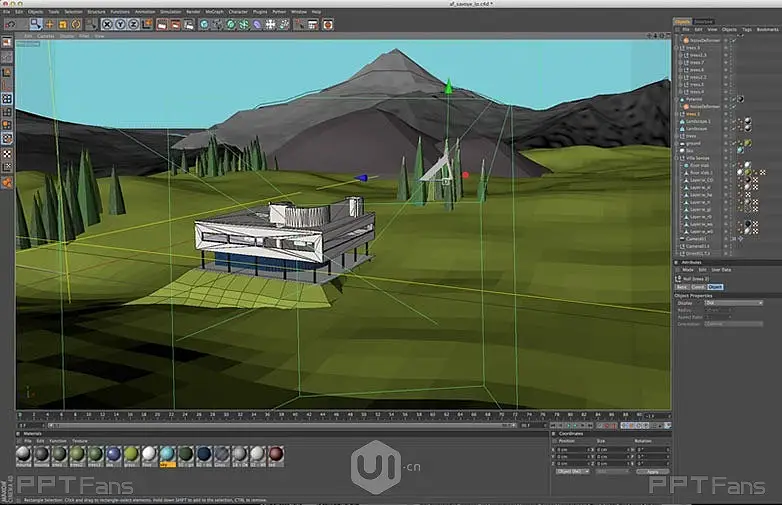The width and height of the screenshot is (782, 505).
Task: Select the Rotate tool in top toolbar
Action: point(77,23)
